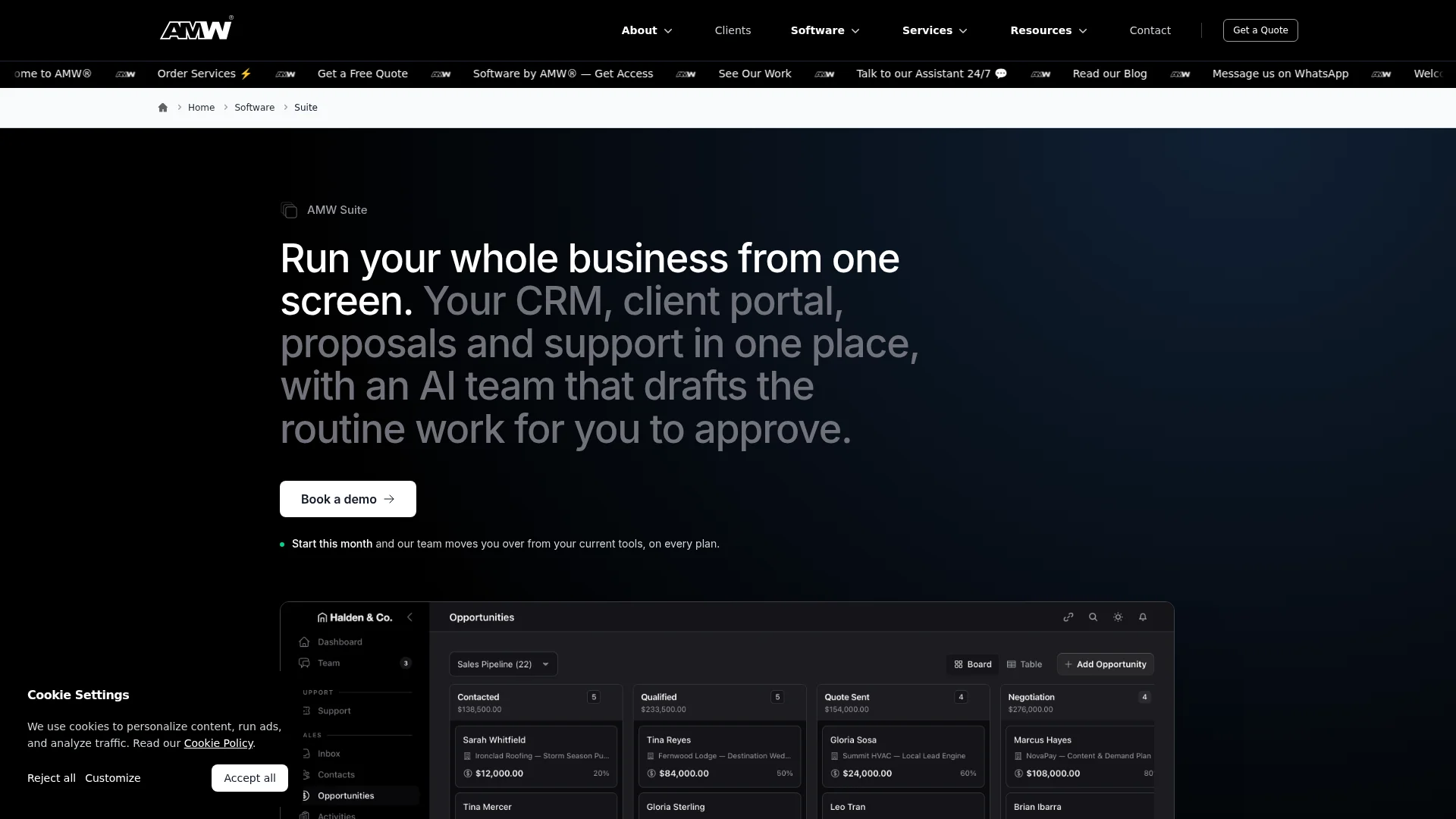This screenshot has height=819, width=1456.
Task: Click the AMW logo in header
Action: tap(196, 29)
